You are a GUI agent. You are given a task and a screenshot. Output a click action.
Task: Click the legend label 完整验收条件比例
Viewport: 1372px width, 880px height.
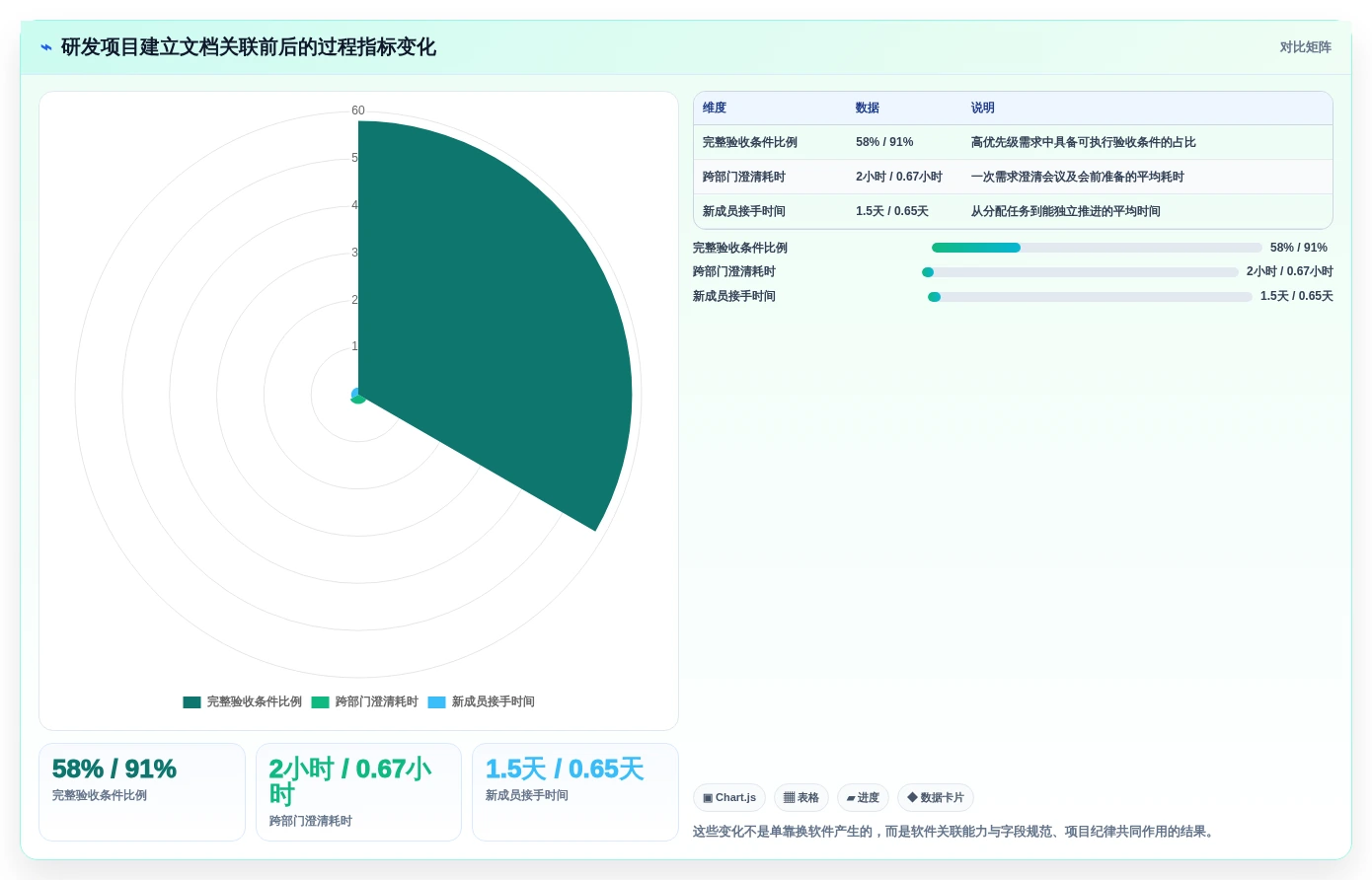(254, 702)
